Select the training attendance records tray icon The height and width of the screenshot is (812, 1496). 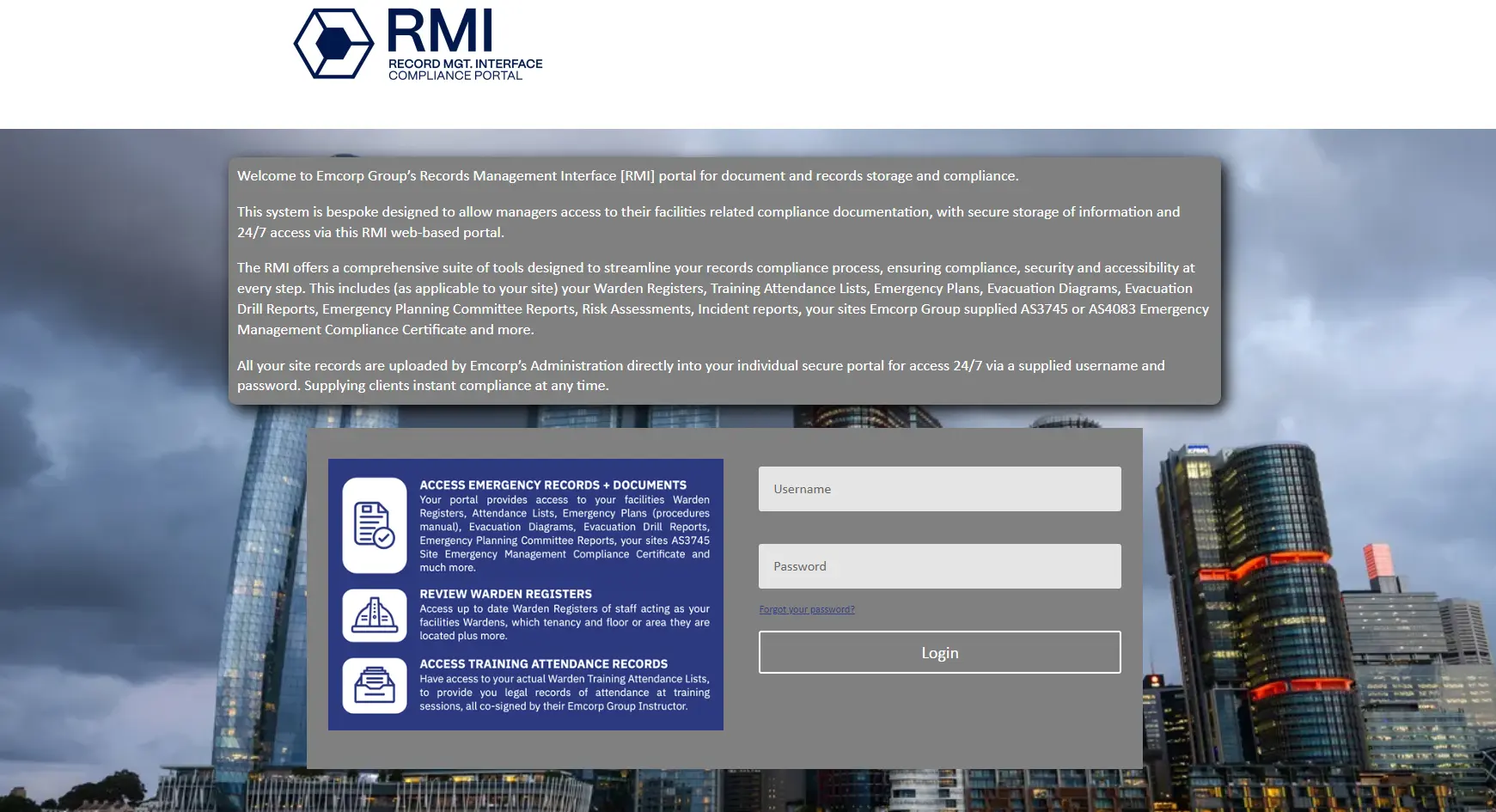tap(374, 685)
